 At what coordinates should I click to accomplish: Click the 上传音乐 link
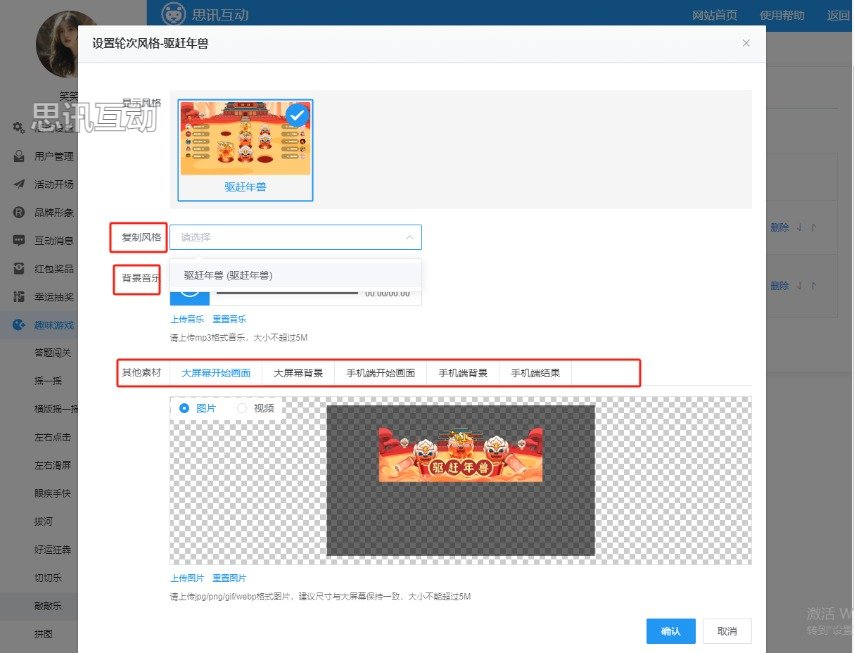187,319
